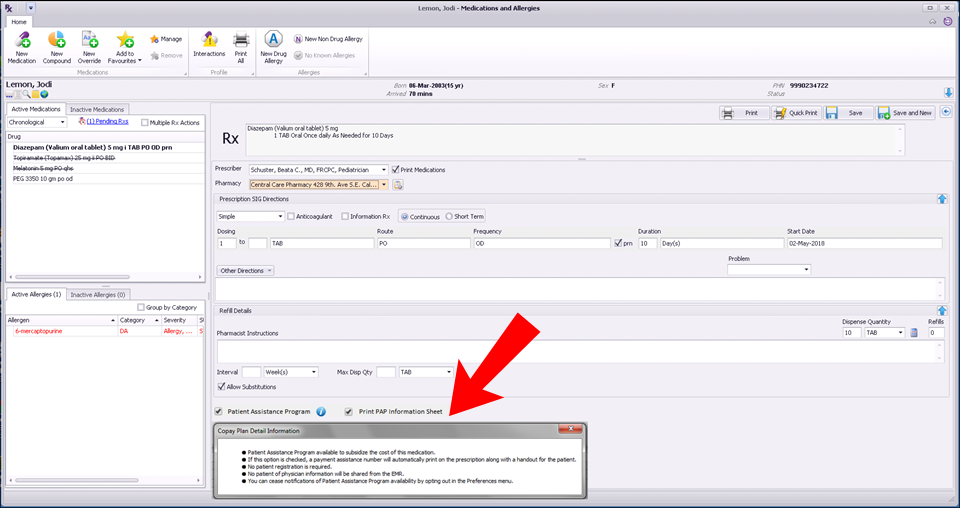This screenshot has height=508, width=960.
Task: Open the Problem dropdown
Action: (x=806, y=269)
